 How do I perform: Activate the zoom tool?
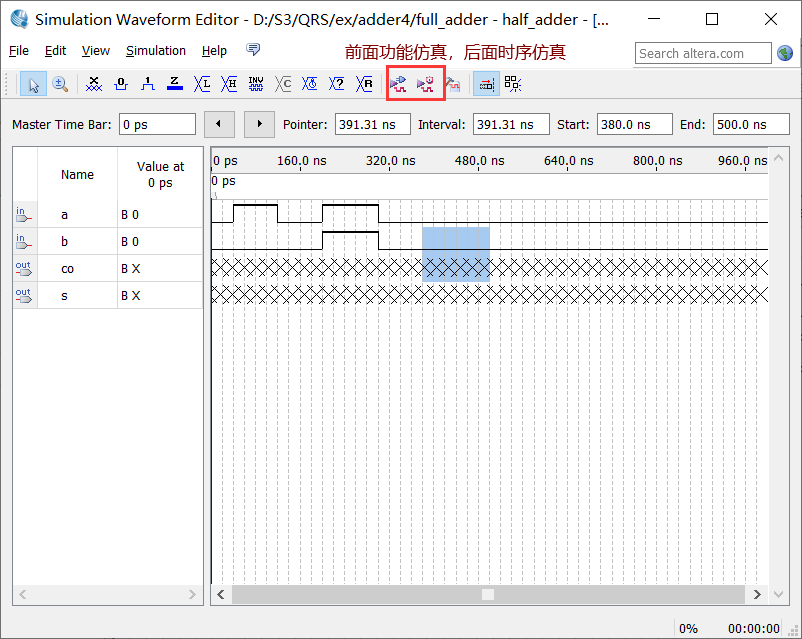tap(60, 84)
